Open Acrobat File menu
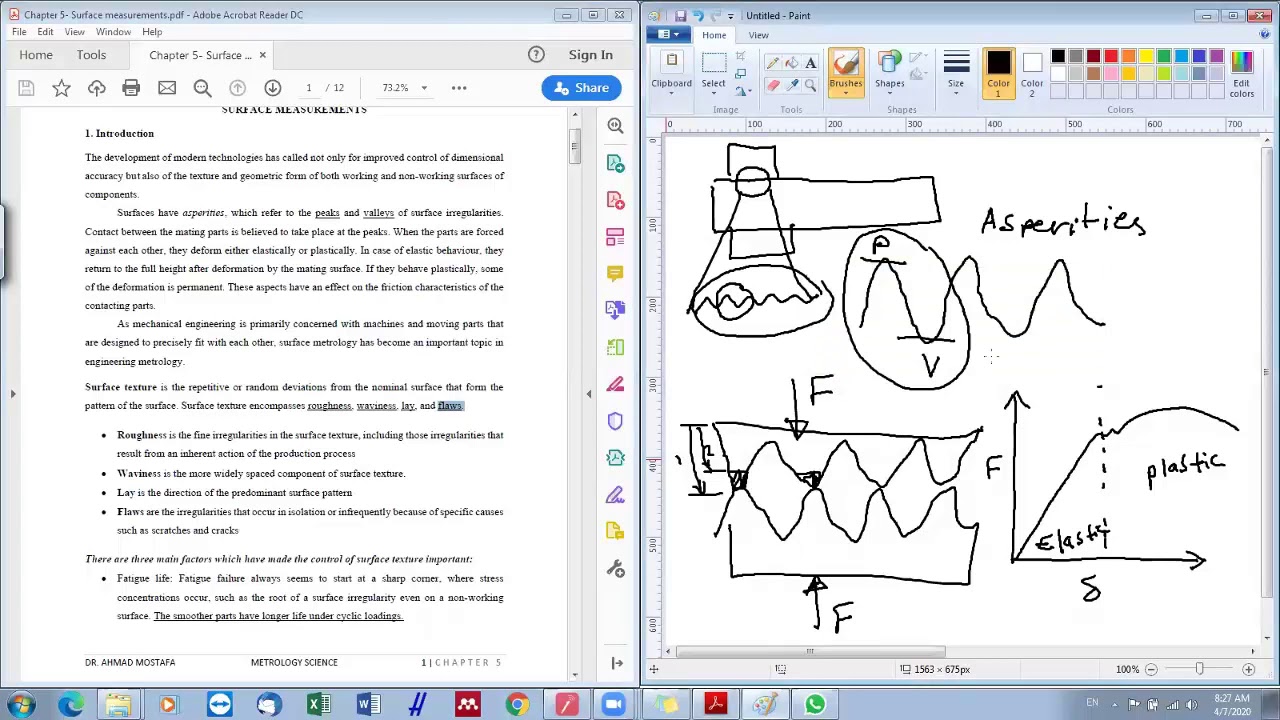This screenshot has width=1280, height=720. coord(19,32)
